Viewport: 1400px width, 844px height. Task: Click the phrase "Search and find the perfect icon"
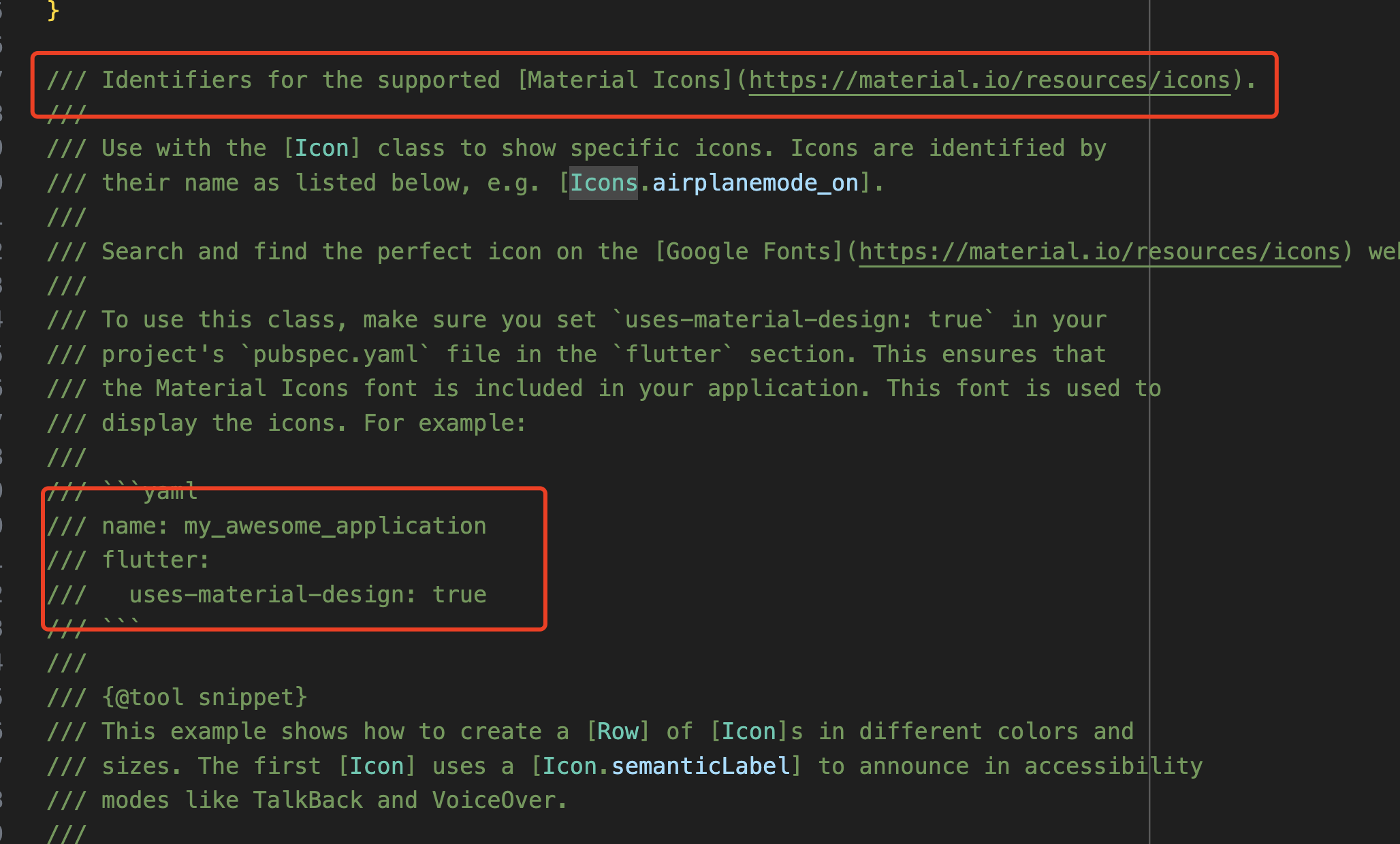point(322,252)
